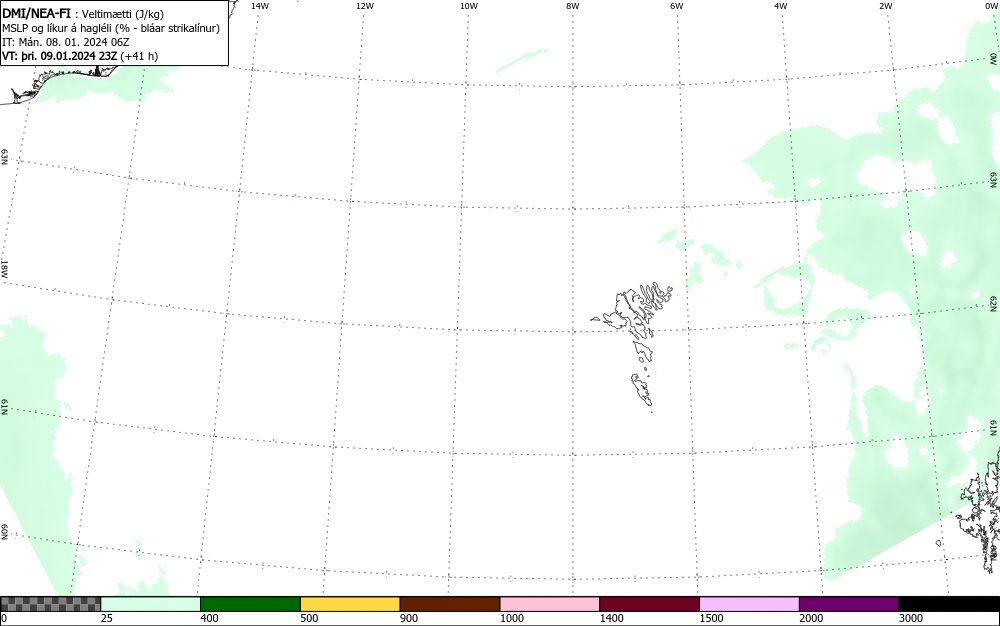Screen dimensions: 1000x626
Task: Click the legend value 3000
Action: tap(911, 618)
